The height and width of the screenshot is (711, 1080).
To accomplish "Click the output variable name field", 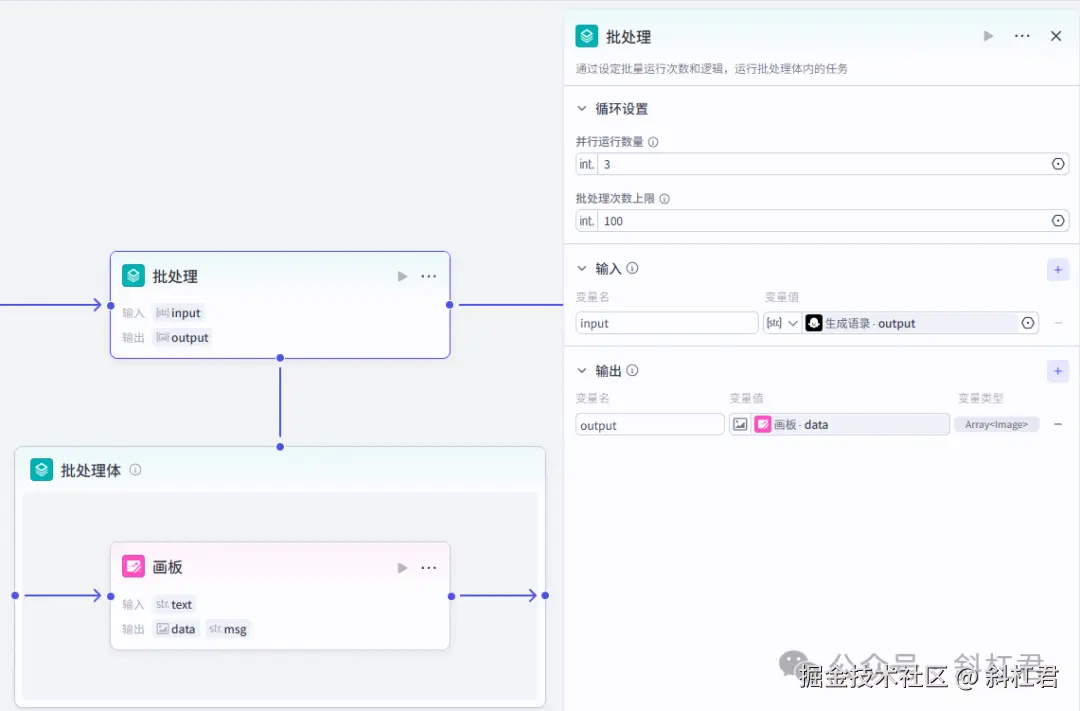I will point(649,424).
